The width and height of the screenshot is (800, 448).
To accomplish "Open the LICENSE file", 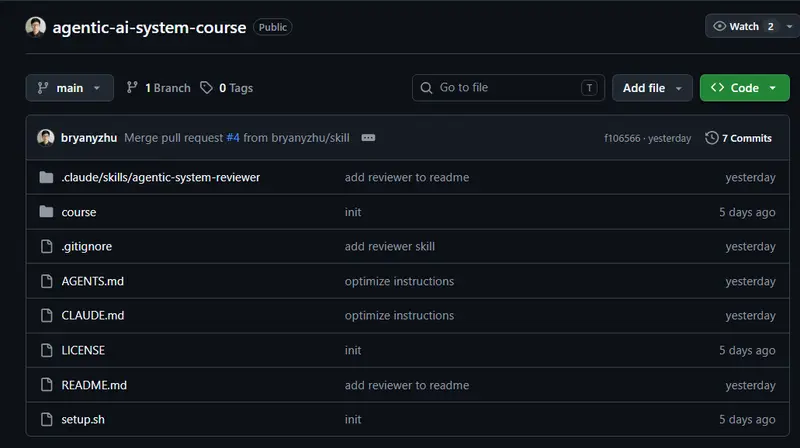I will point(83,350).
